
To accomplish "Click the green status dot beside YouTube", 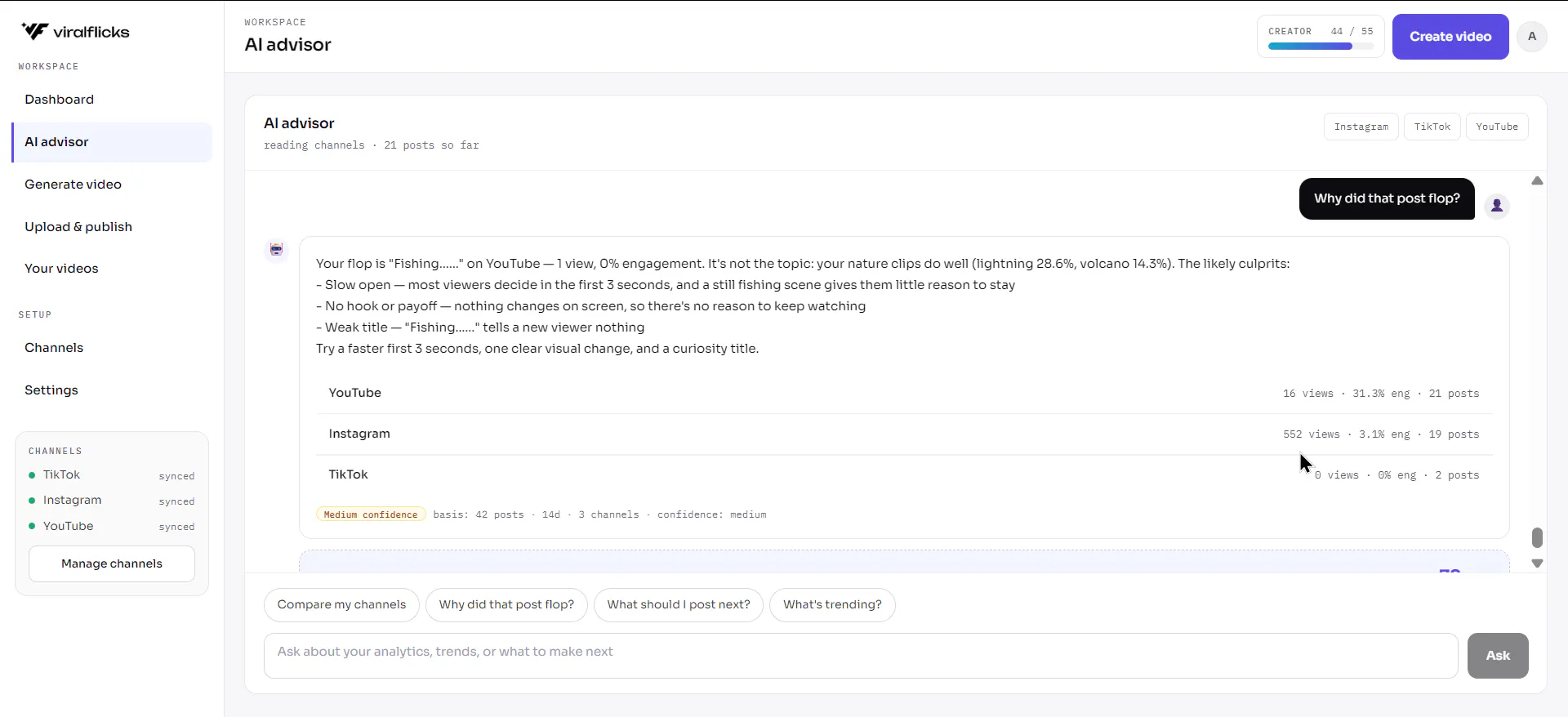I will [x=32, y=527].
